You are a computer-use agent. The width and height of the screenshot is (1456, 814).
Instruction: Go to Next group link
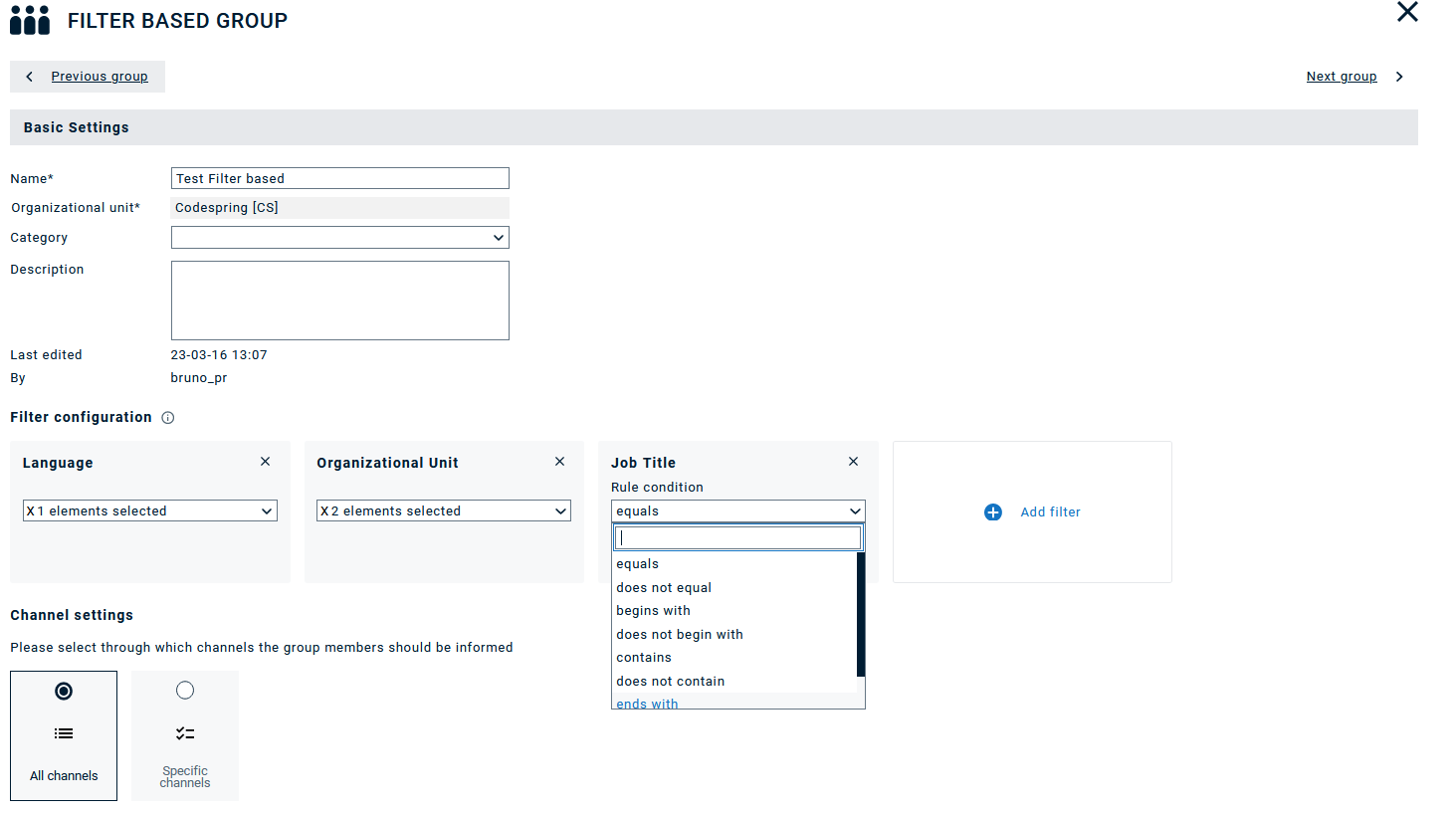tap(1342, 77)
